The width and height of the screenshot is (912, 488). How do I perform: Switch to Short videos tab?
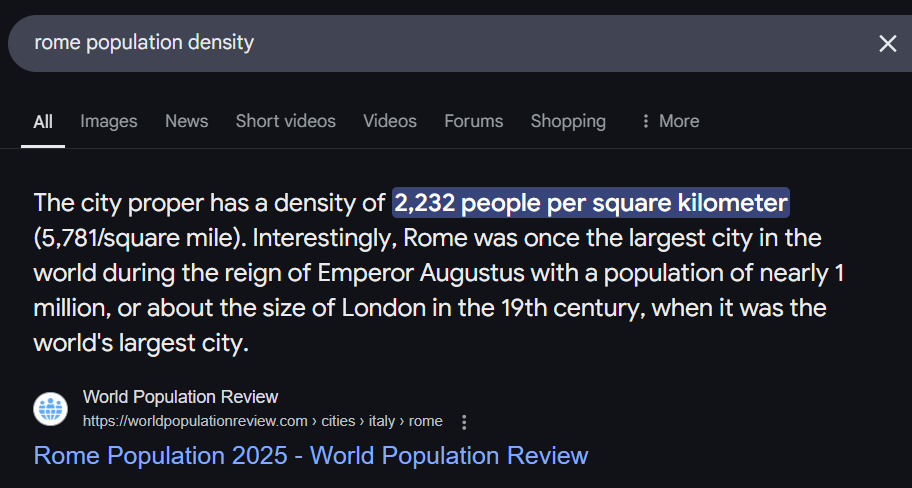tap(286, 121)
